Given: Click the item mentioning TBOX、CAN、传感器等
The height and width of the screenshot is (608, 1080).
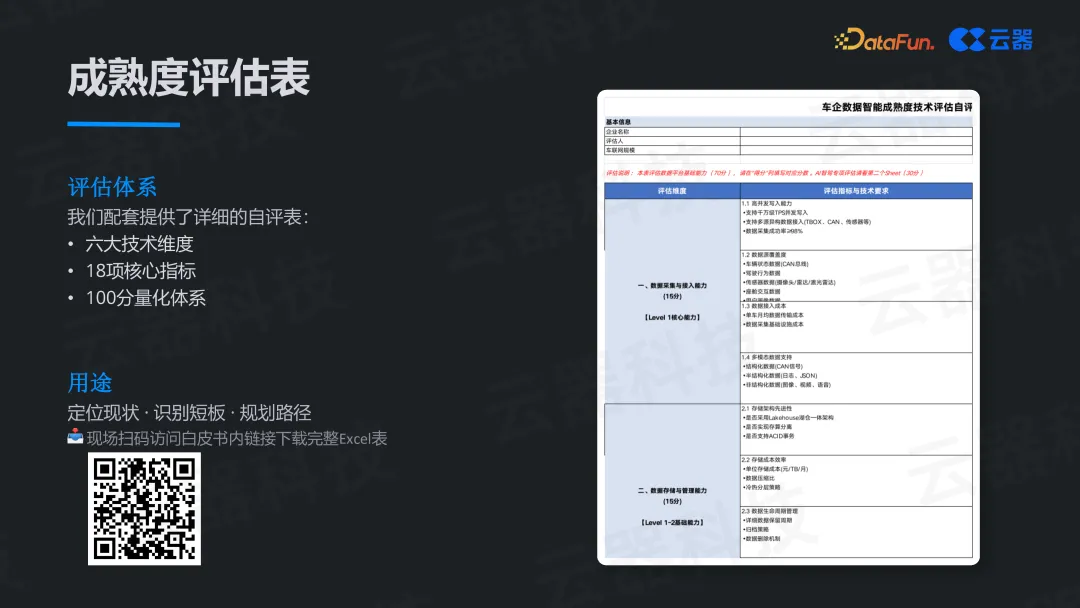Looking at the screenshot, I should point(807,222).
